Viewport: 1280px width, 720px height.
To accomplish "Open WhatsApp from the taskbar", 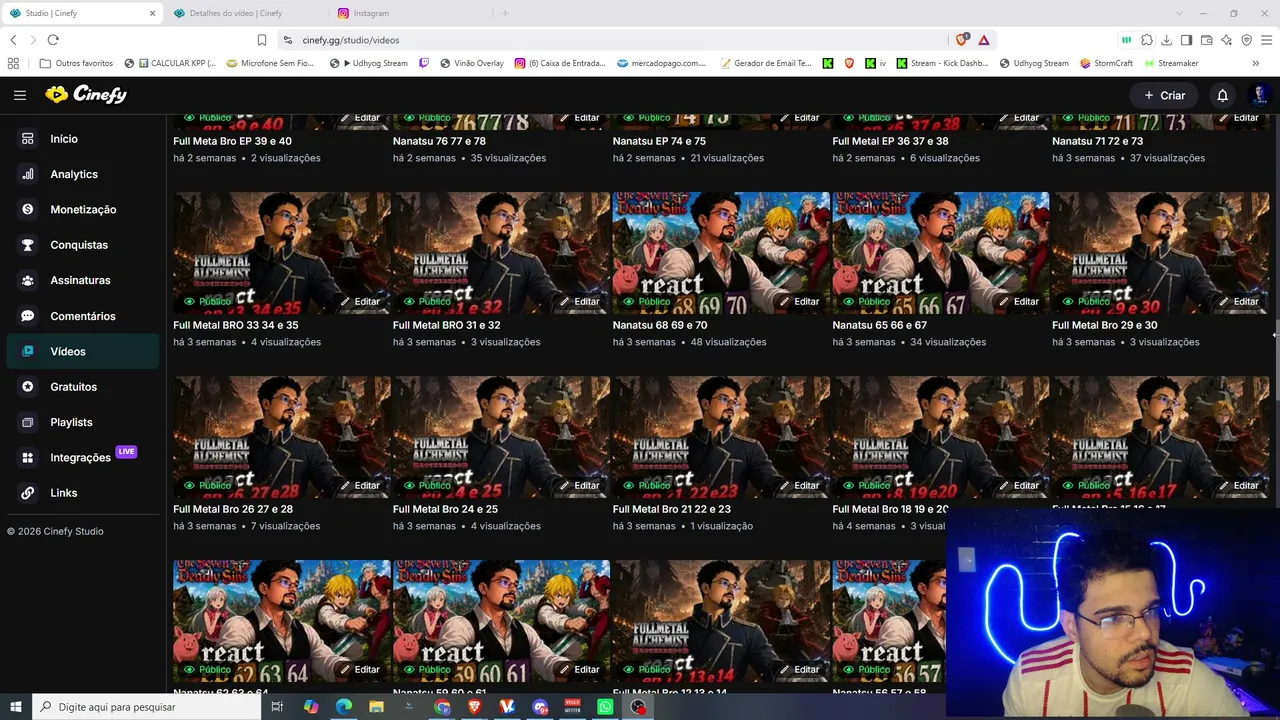I will [x=605, y=707].
